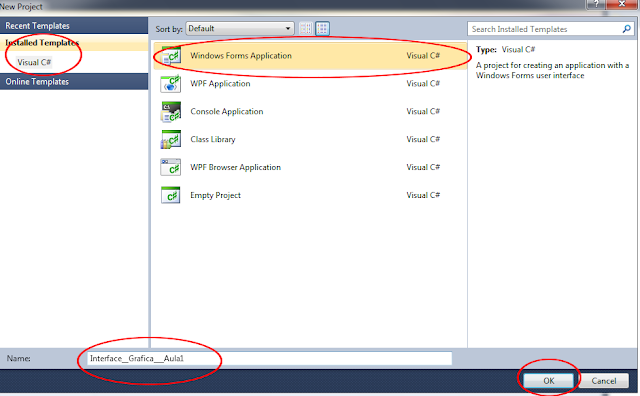
Task: Close the New Project dialog
Action: point(622,4)
